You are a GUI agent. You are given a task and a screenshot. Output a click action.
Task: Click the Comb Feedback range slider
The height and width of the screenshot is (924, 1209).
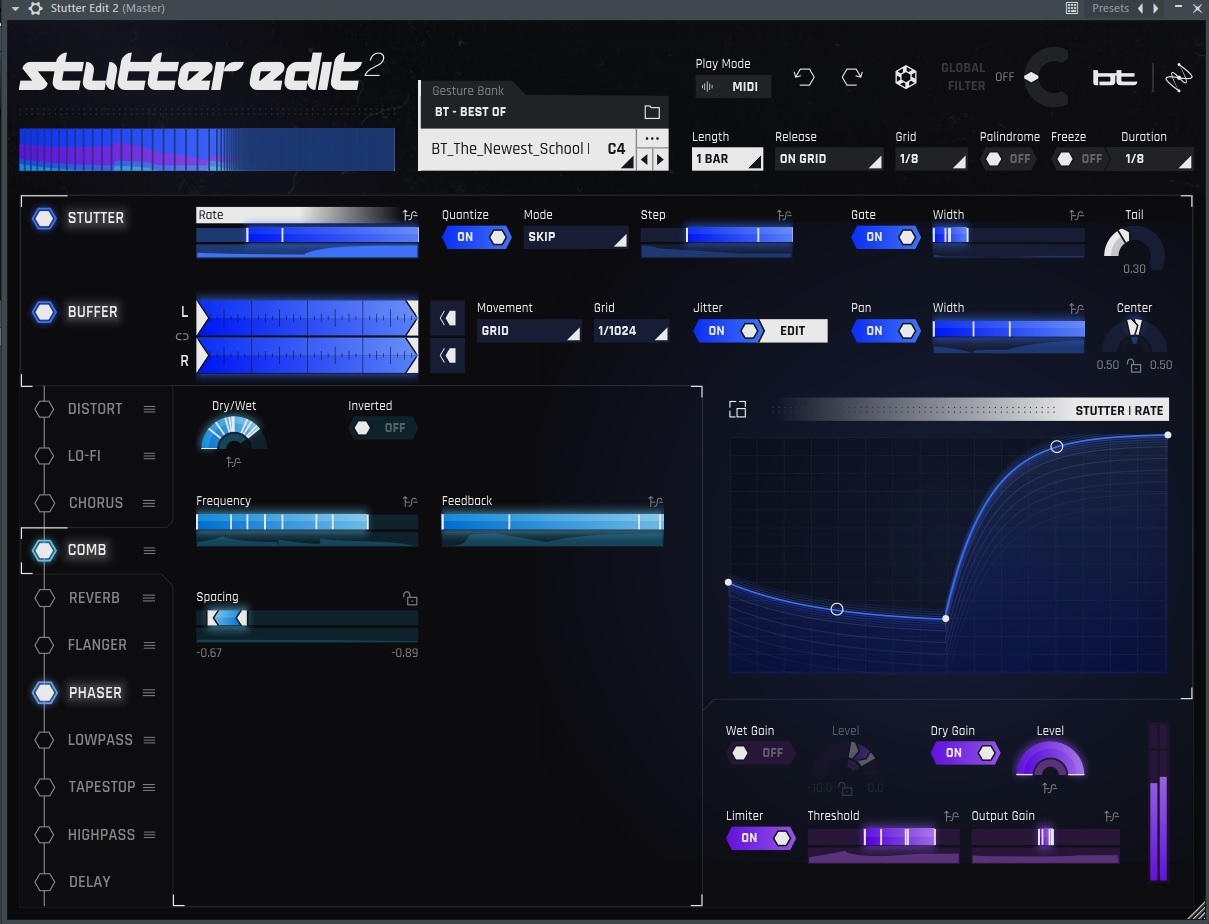(552, 522)
